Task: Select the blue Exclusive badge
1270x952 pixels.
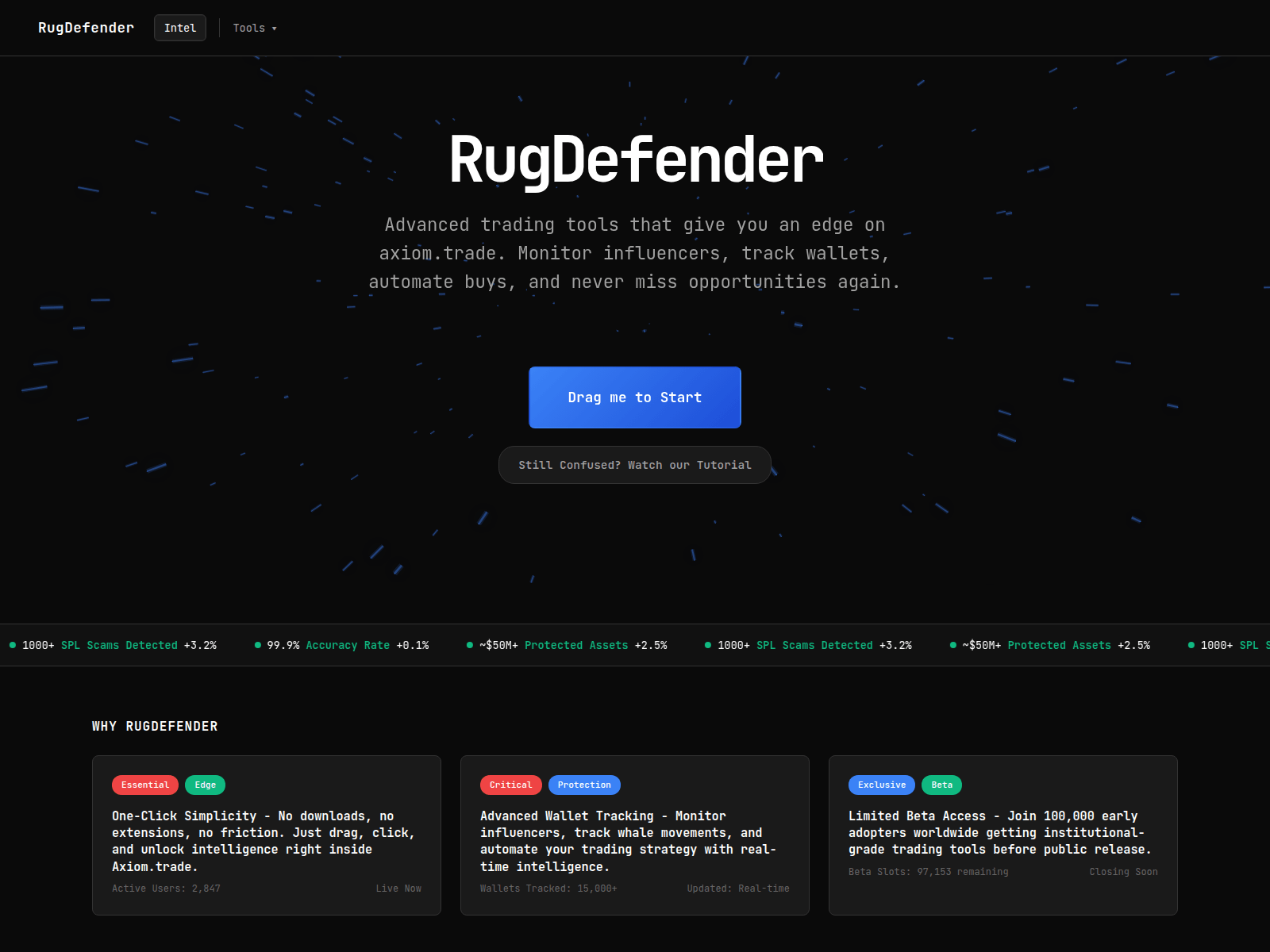Action: point(881,785)
